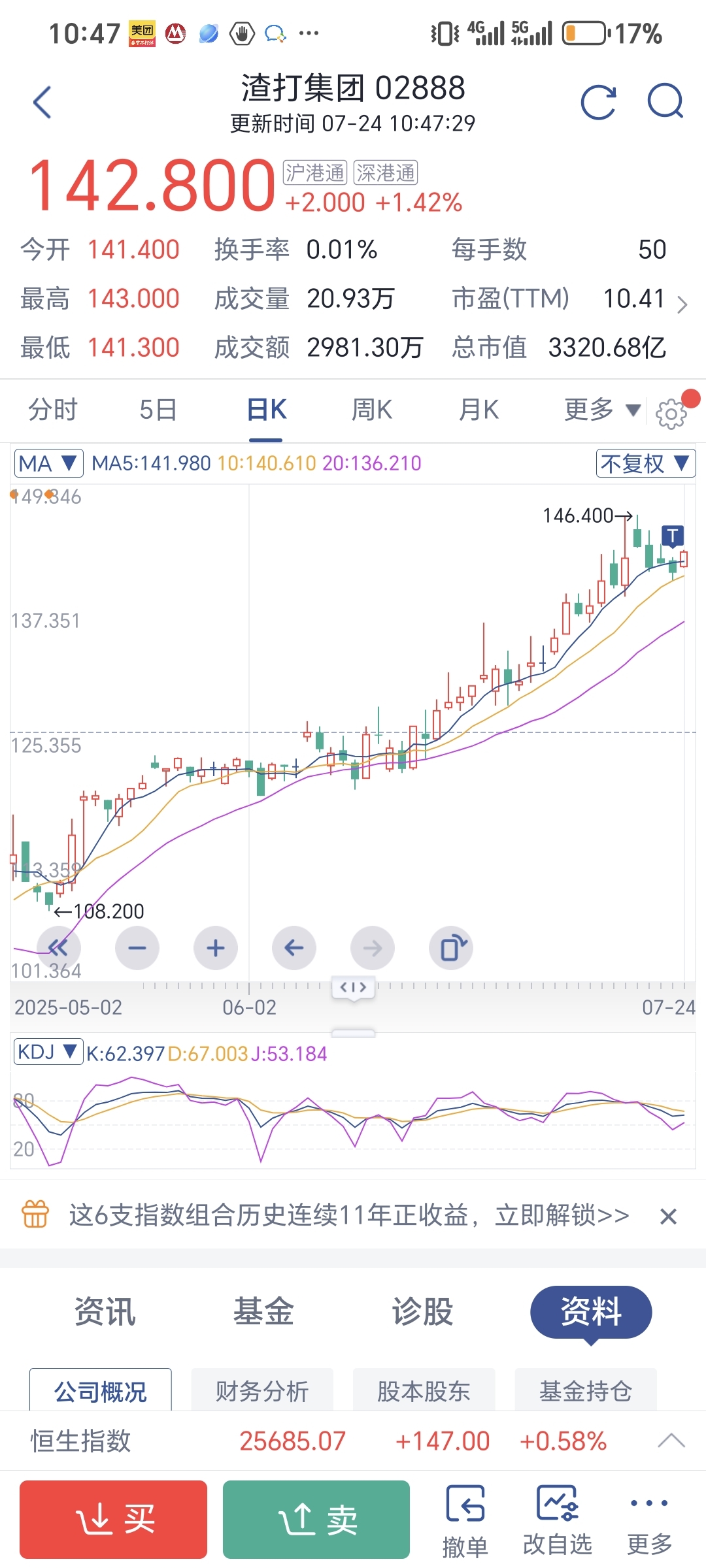This screenshot has width=706, height=1568.
Task: Tap the green 卖 sell button
Action: click(316, 1520)
